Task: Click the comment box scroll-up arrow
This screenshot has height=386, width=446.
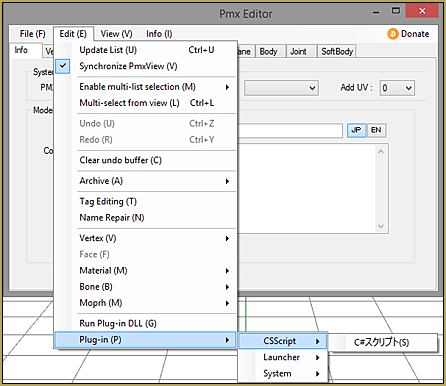Action: pyautogui.click(x=381, y=152)
